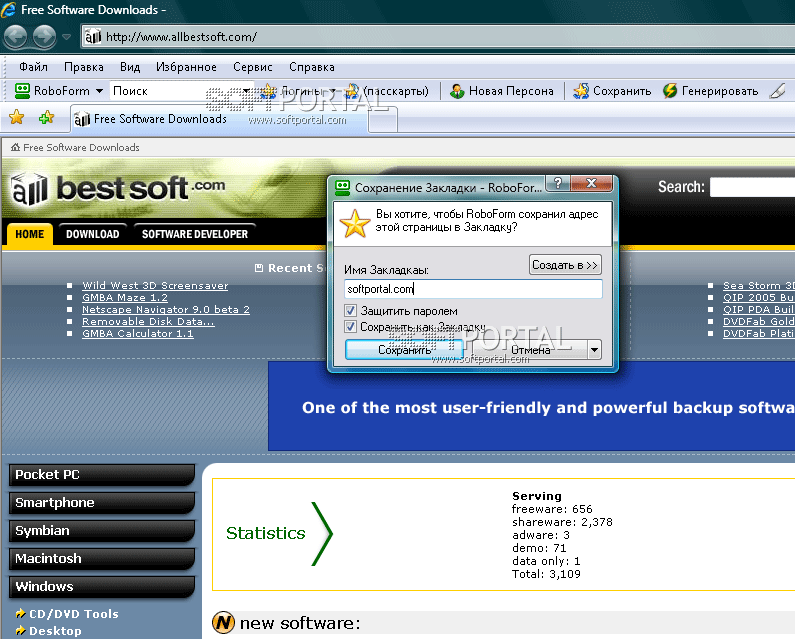This screenshot has height=639, width=795.
Task: Click the Генерировать lightning icon
Action: coord(670,91)
